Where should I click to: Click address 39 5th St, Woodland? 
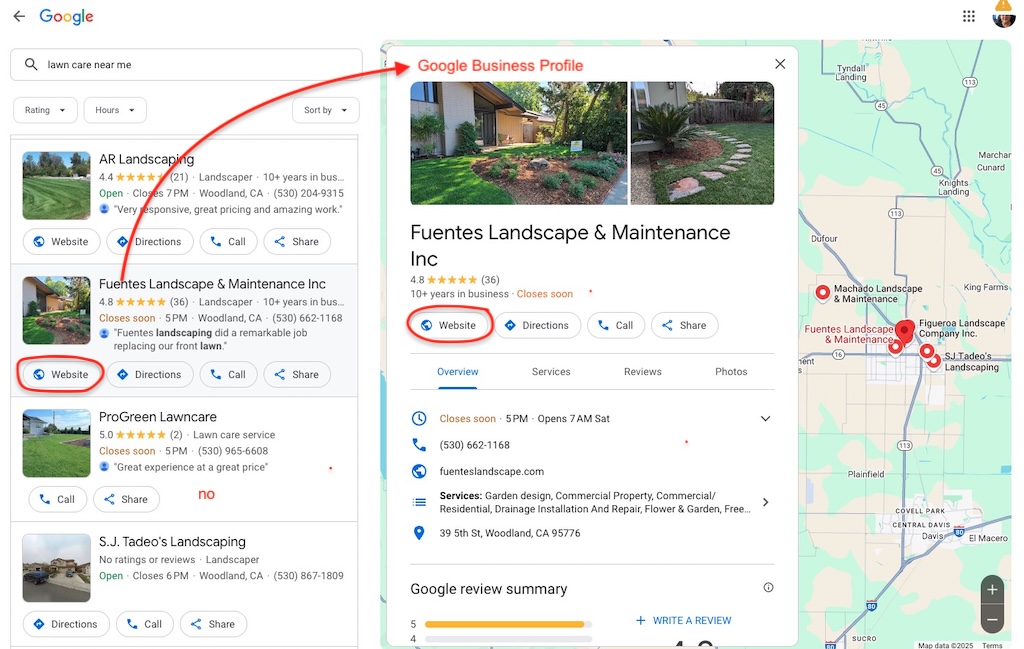coord(510,533)
